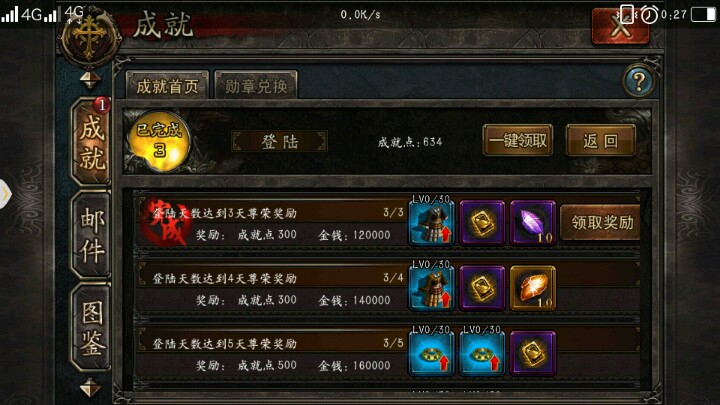Expand sidebar upward with top diamond arrow
Screen dimensions: 720x405
(90, 80)
